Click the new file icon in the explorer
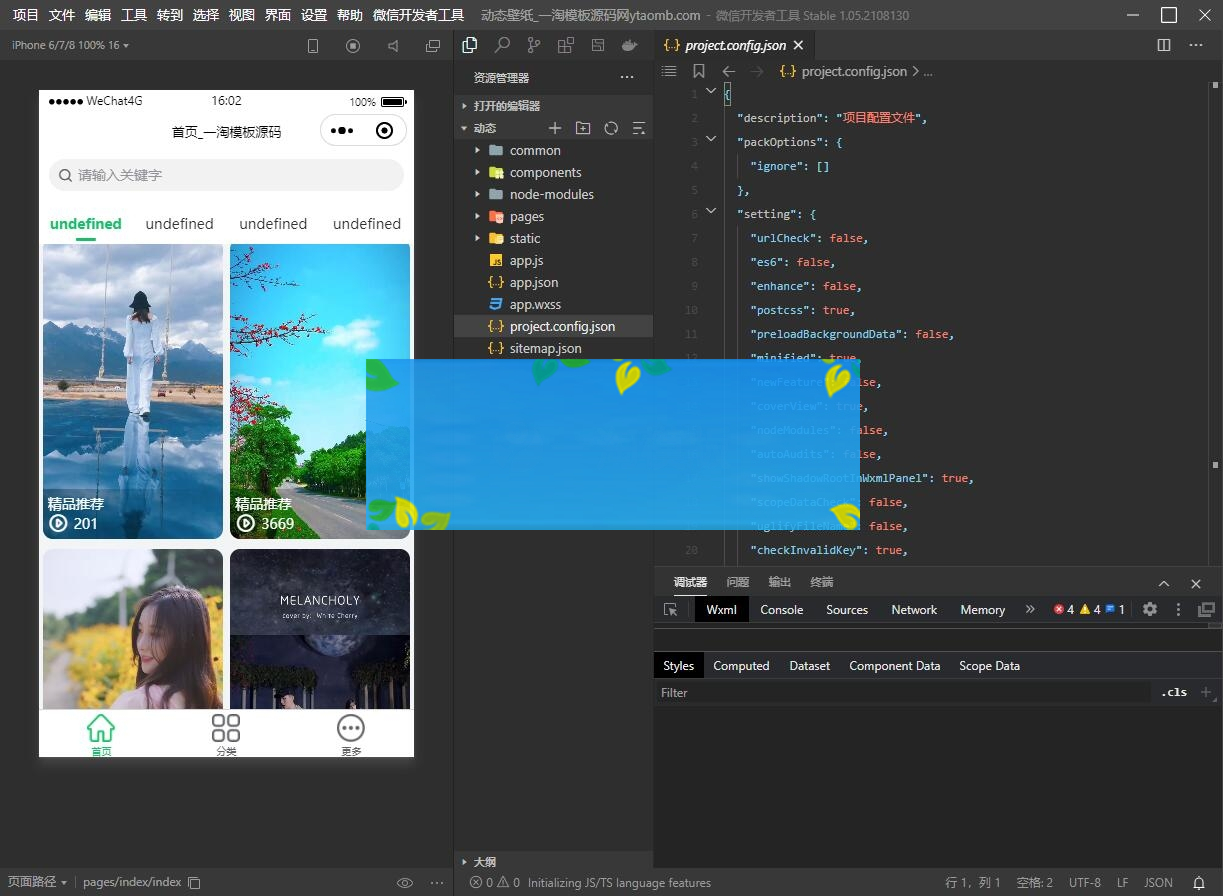The image size is (1223, 896). [555, 128]
